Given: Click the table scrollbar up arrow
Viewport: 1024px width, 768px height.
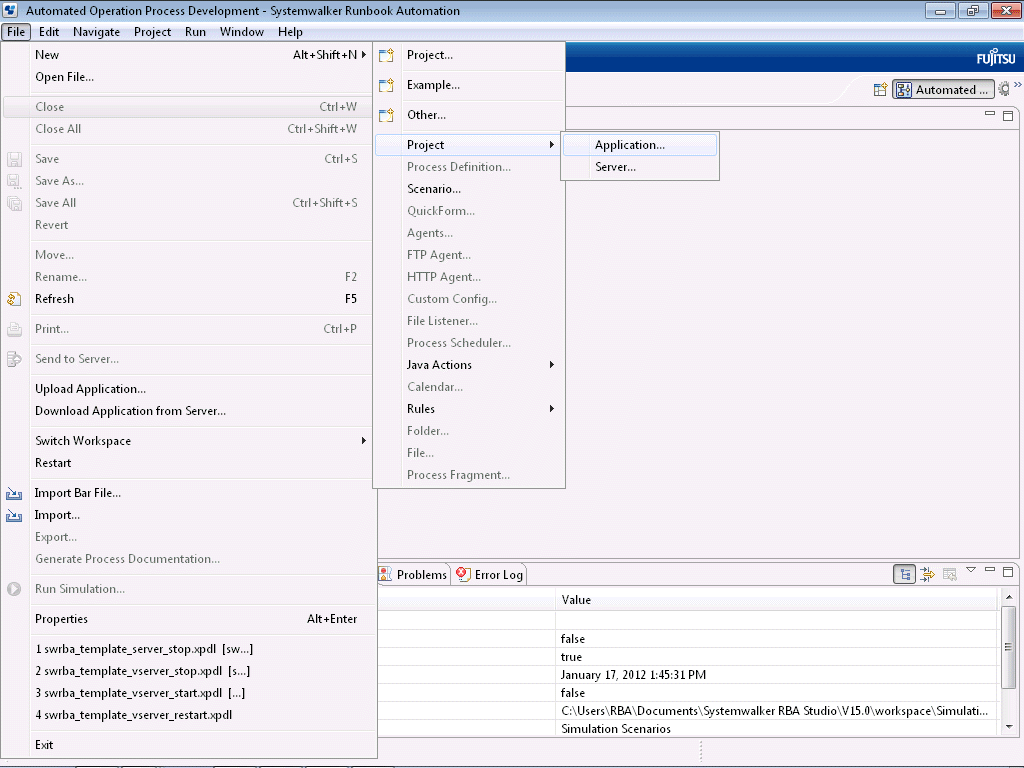Looking at the screenshot, I should [x=1009, y=597].
